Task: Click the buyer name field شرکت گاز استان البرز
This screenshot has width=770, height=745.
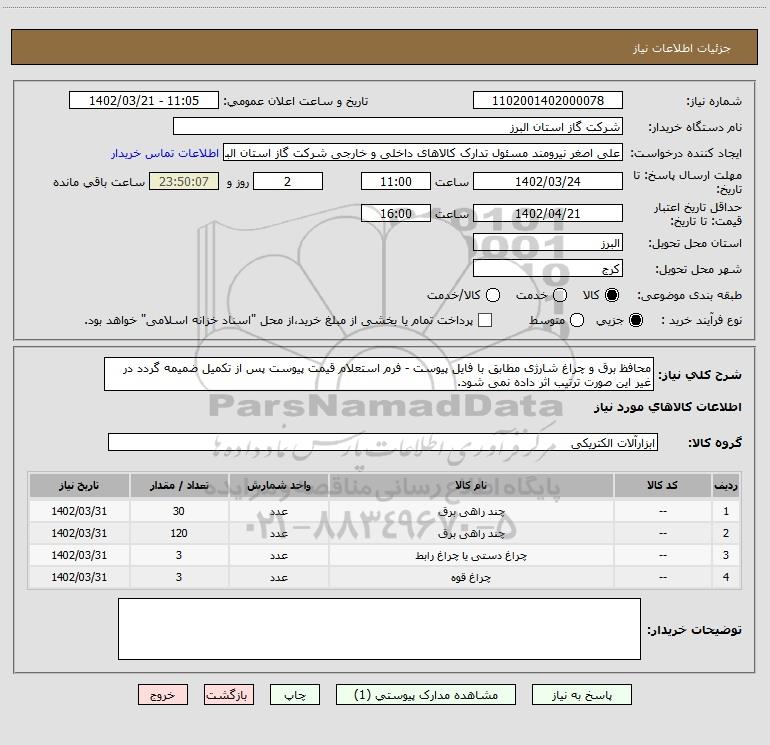Action: point(398,126)
